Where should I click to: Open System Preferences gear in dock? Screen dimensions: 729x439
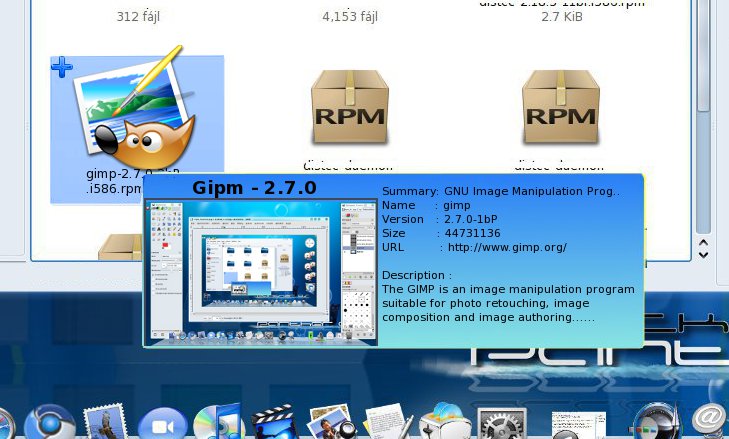click(x=501, y=423)
